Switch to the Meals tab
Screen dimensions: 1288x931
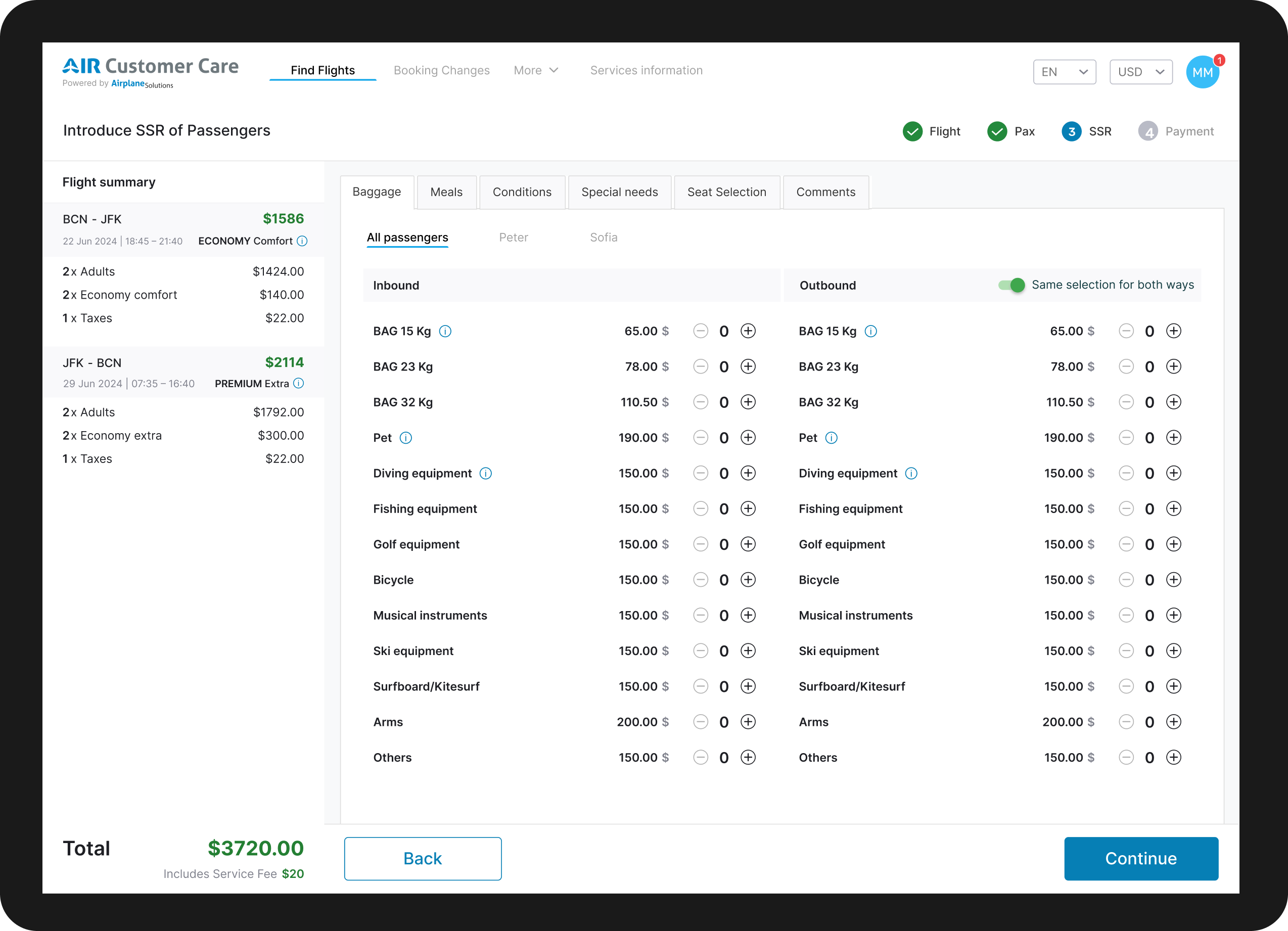tap(446, 192)
